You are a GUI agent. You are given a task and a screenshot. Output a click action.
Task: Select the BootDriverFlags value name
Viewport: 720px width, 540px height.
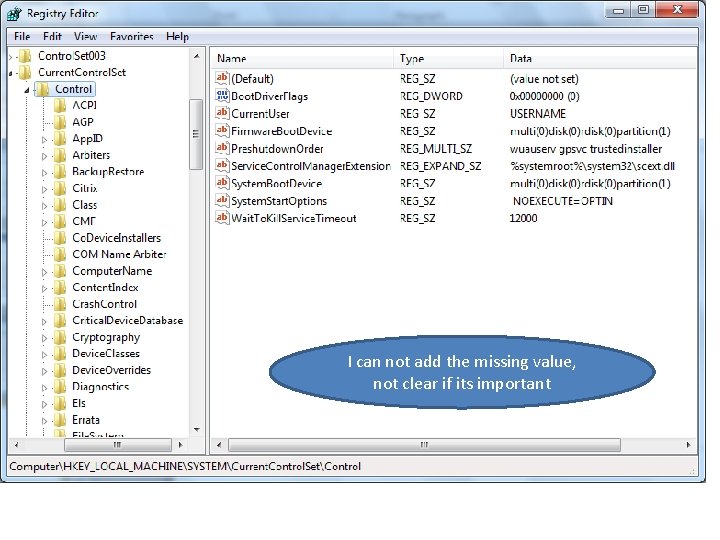[x=269, y=96]
